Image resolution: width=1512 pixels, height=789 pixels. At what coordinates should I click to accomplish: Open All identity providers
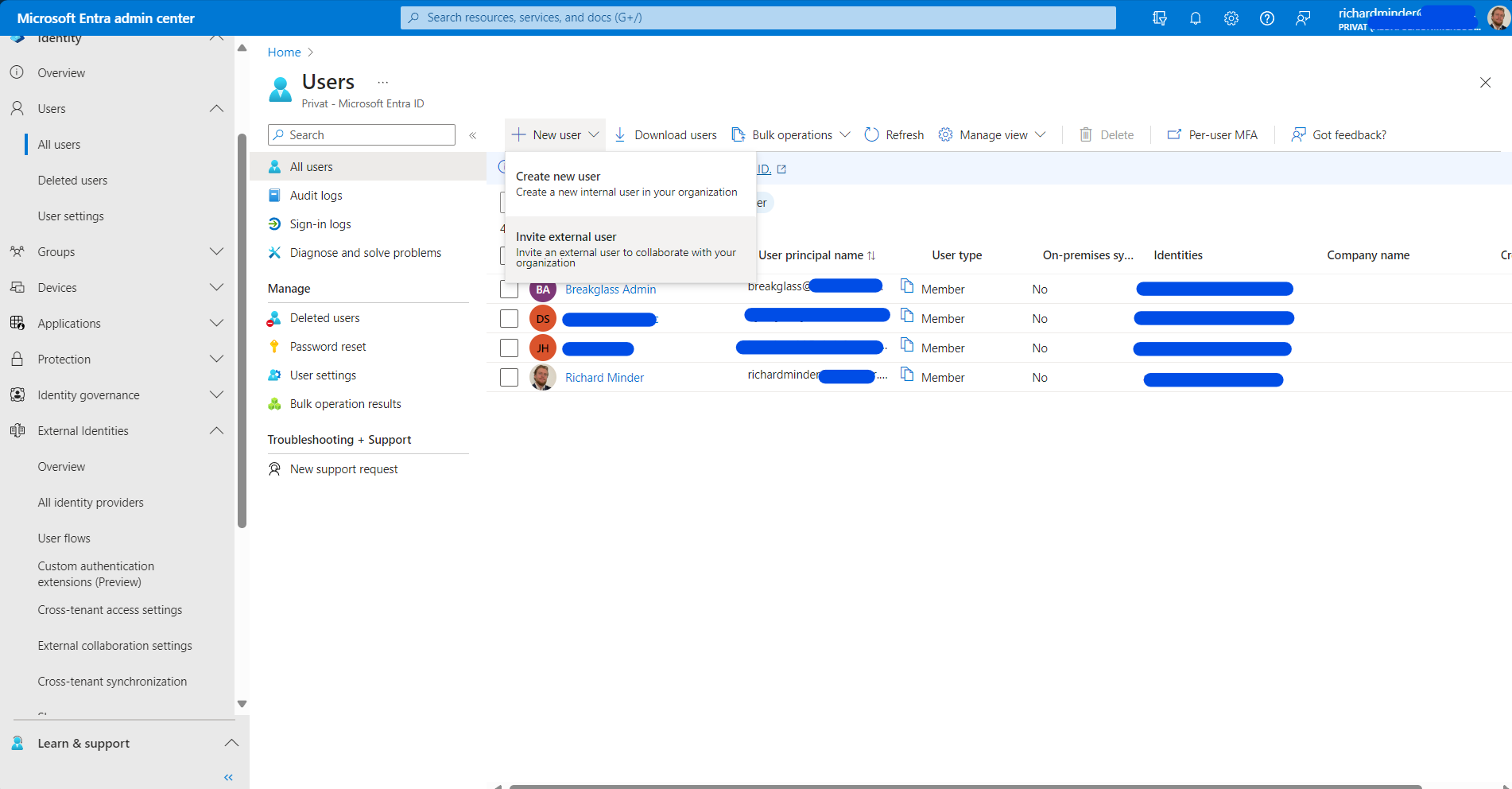pos(91,503)
